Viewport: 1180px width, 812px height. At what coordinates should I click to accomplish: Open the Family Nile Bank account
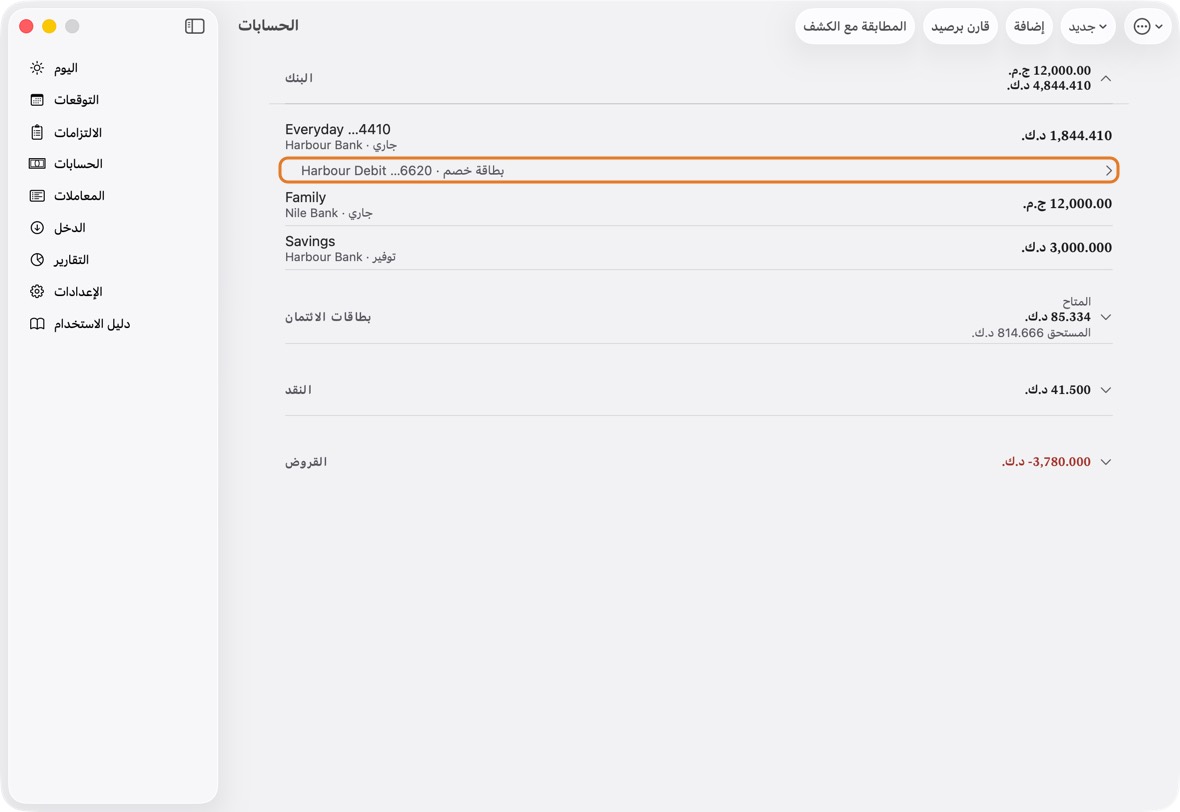698,204
